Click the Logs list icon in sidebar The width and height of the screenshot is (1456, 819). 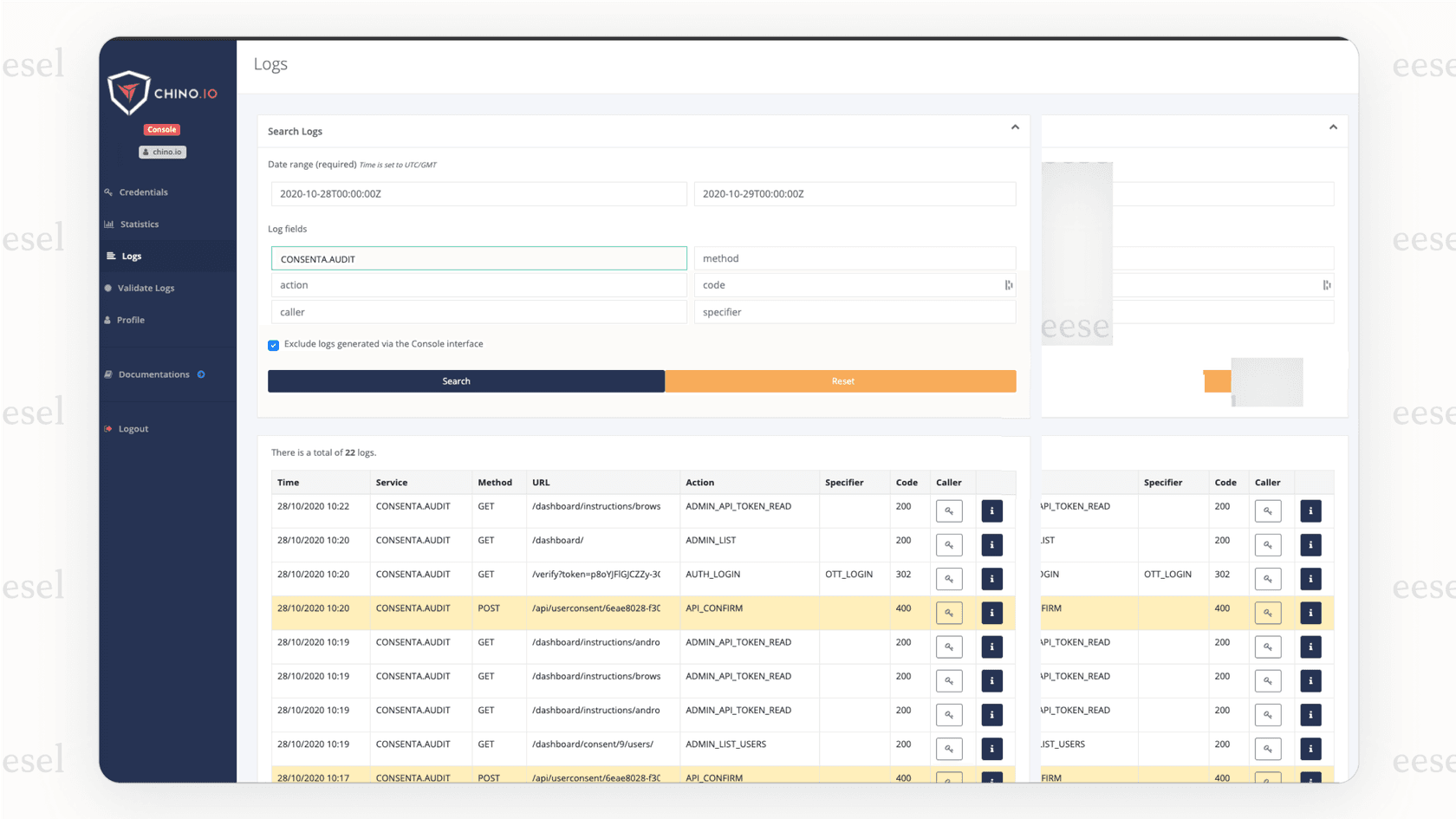[x=112, y=255]
